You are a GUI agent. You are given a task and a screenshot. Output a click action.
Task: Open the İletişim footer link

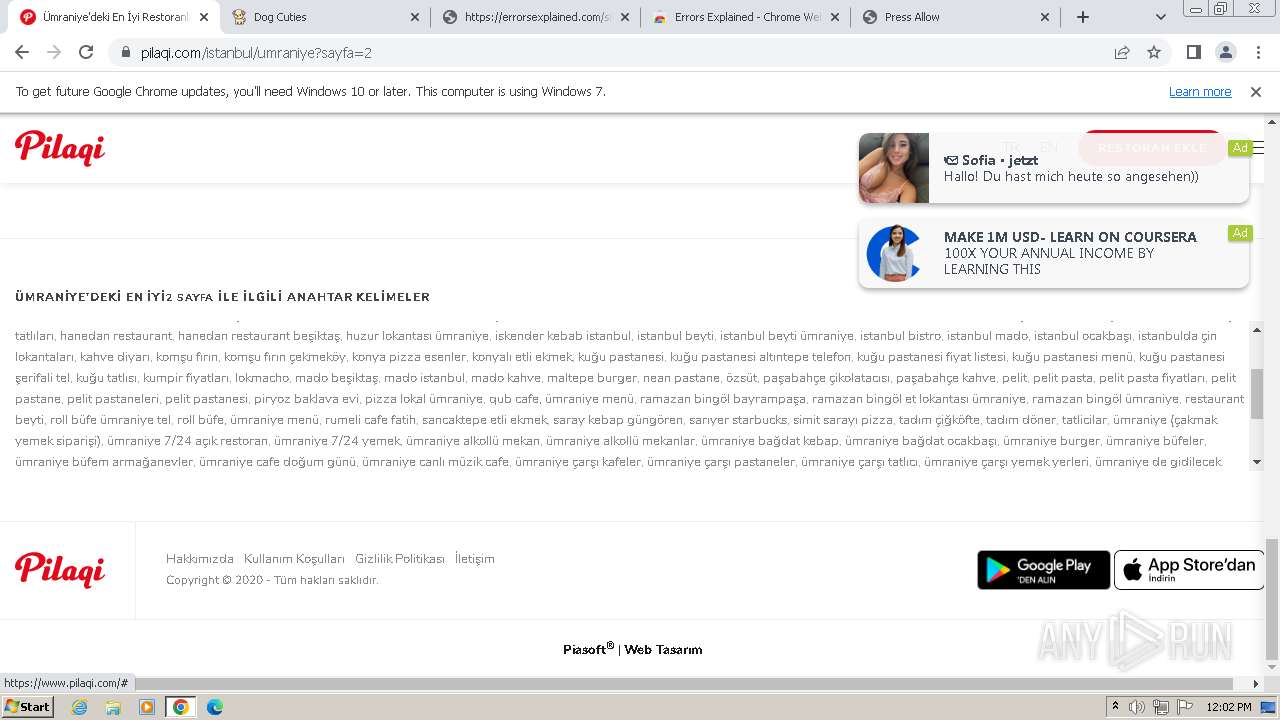tap(475, 559)
